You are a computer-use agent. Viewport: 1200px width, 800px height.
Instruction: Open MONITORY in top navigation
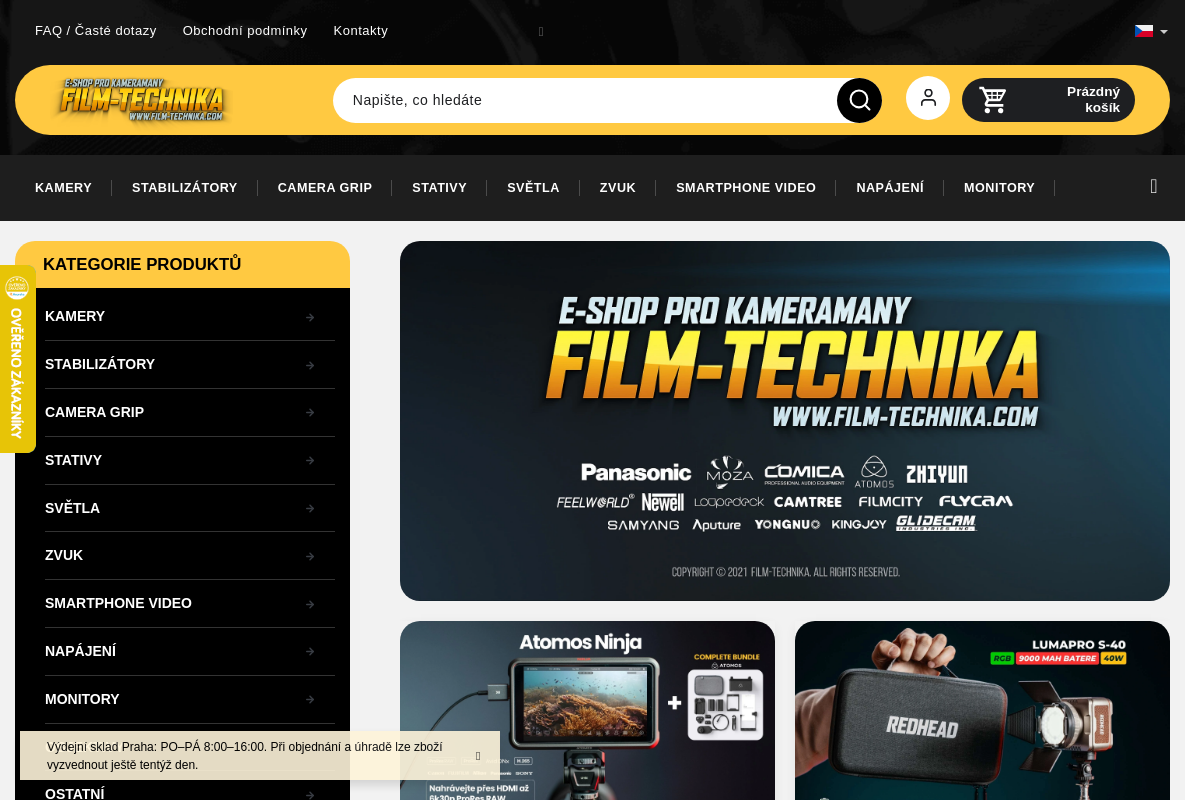pos(999,188)
